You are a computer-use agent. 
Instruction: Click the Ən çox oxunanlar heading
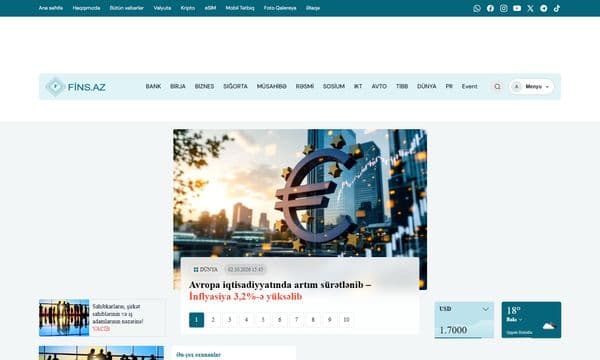[x=198, y=355]
